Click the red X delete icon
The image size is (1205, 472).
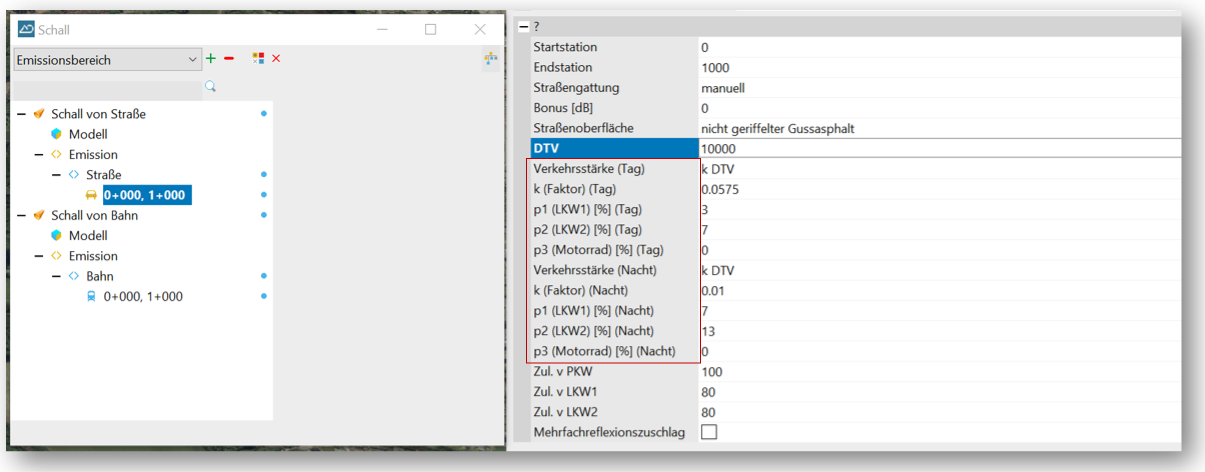(x=276, y=59)
